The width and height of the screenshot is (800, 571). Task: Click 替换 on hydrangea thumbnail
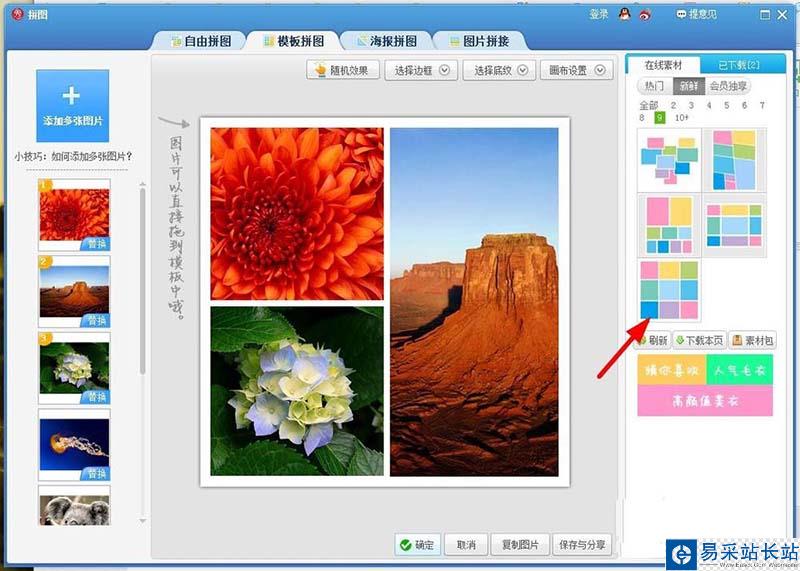click(96, 397)
